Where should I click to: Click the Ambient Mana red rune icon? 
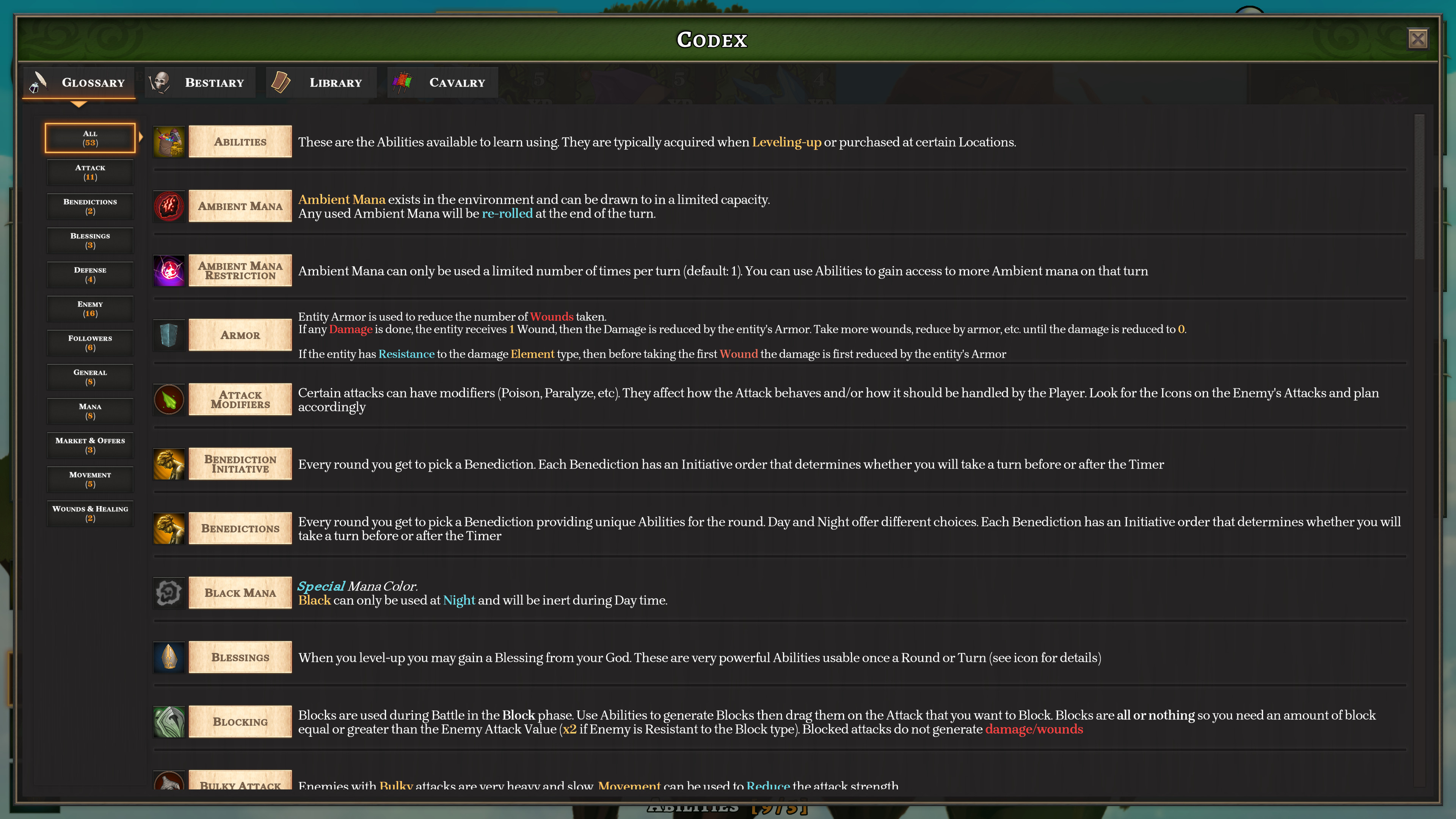coord(168,206)
